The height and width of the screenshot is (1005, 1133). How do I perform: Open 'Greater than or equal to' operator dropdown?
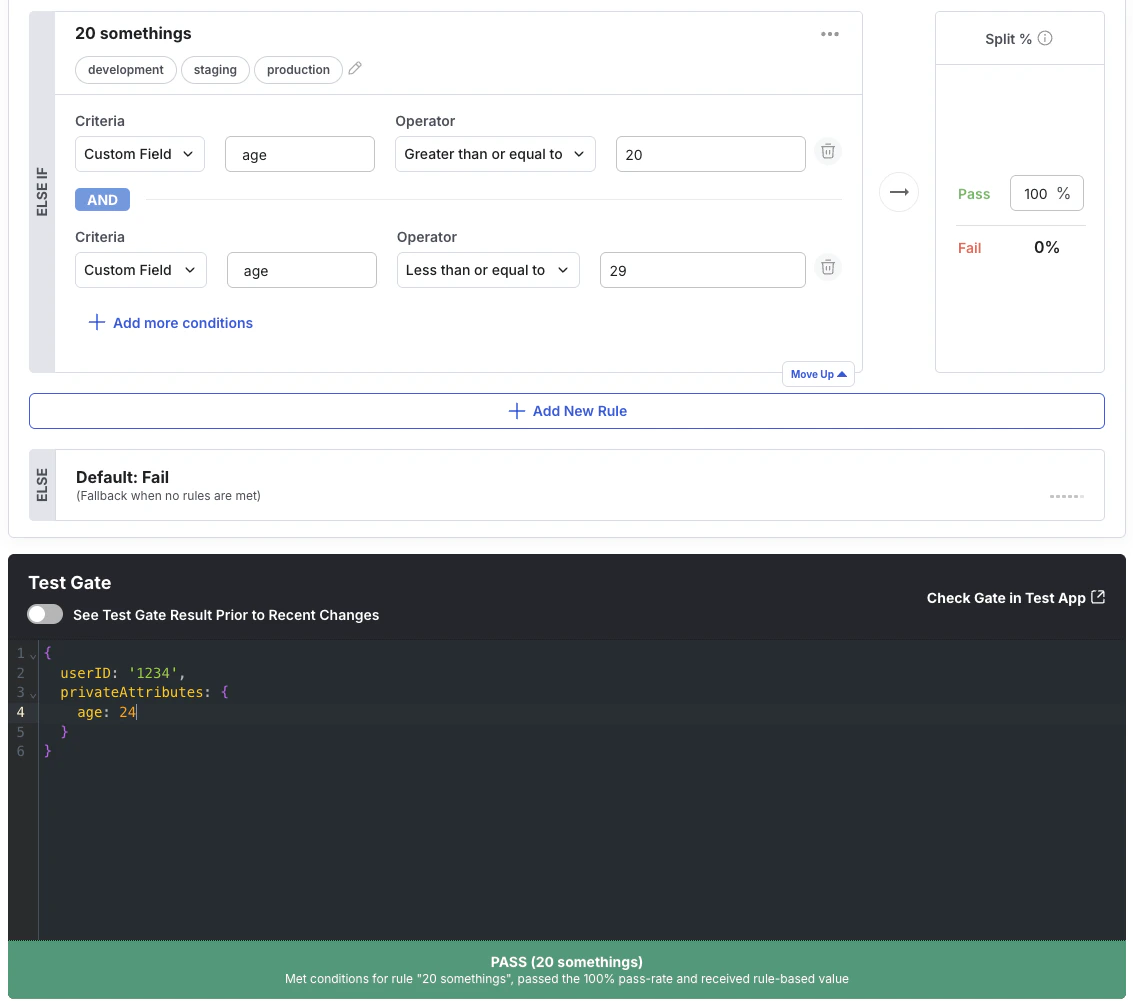[495, 154]
